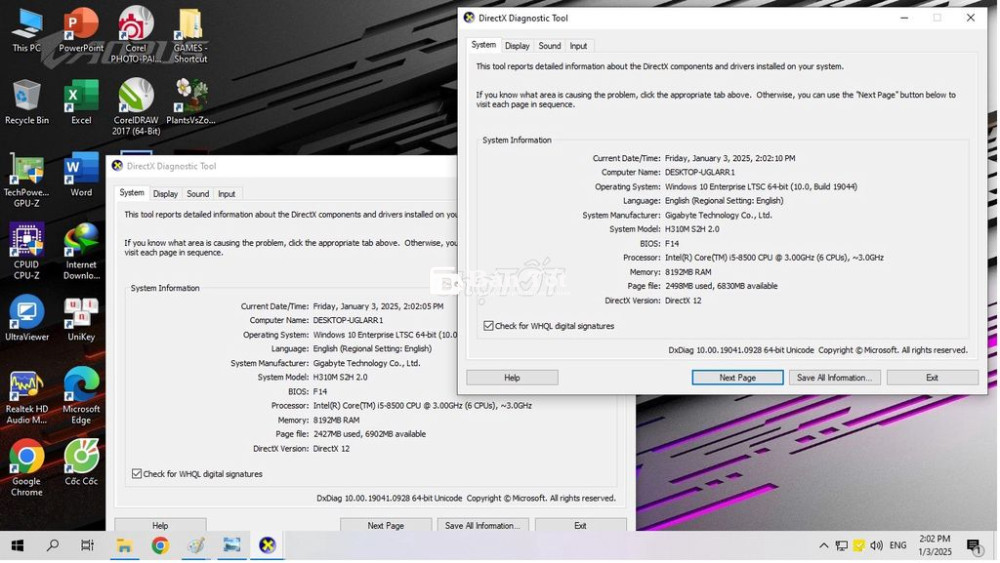This screenshot has height=563, width=1000.
Task: Launch UniKey desktop shortcut
Action: [x=81, y=319]
